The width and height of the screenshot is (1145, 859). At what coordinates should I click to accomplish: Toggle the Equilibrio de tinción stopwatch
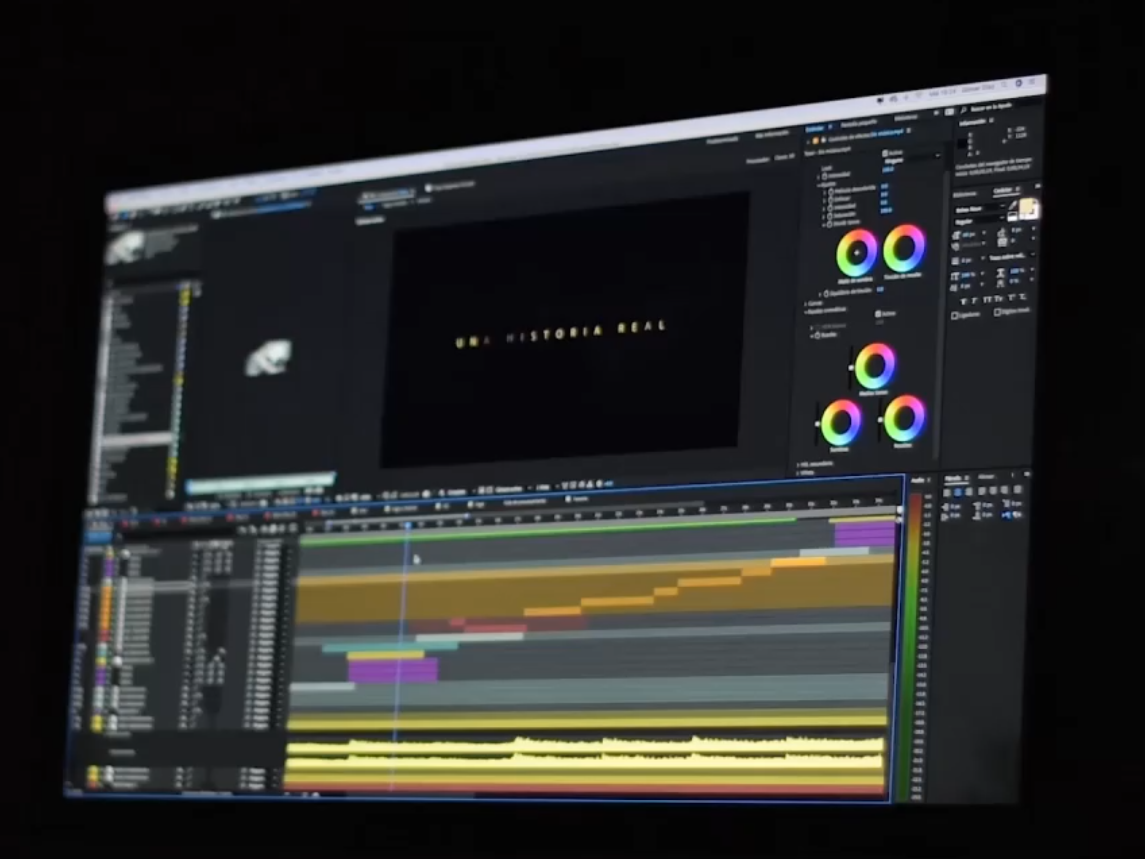pyautogui.click(x=826, y=293)
